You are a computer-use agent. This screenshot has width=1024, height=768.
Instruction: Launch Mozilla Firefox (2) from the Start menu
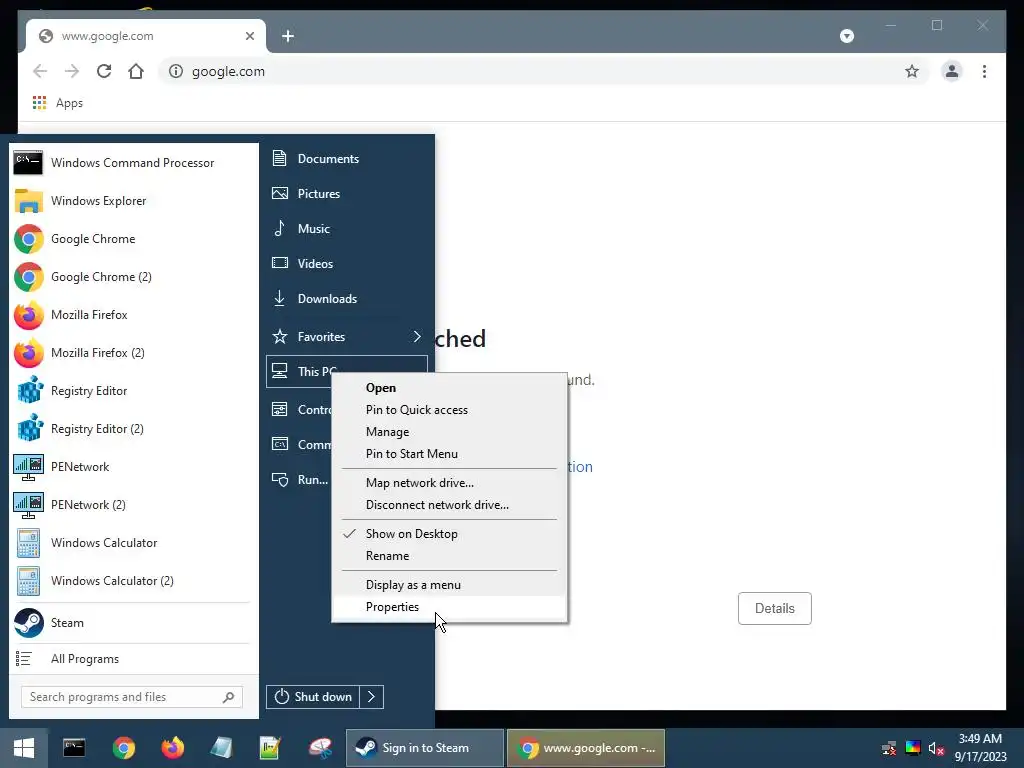point(133,353)
